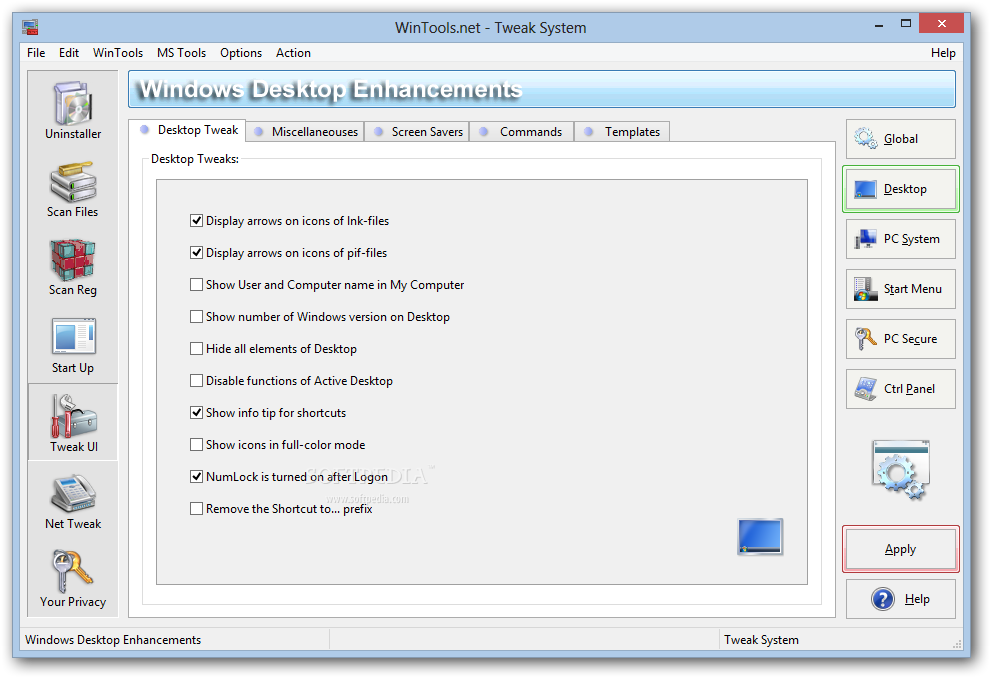Image resolution: width=991 pixels, height=678 pixels.
Task: Click status bar text Windows Desktop Enhancements
Action: click(113, 640)
